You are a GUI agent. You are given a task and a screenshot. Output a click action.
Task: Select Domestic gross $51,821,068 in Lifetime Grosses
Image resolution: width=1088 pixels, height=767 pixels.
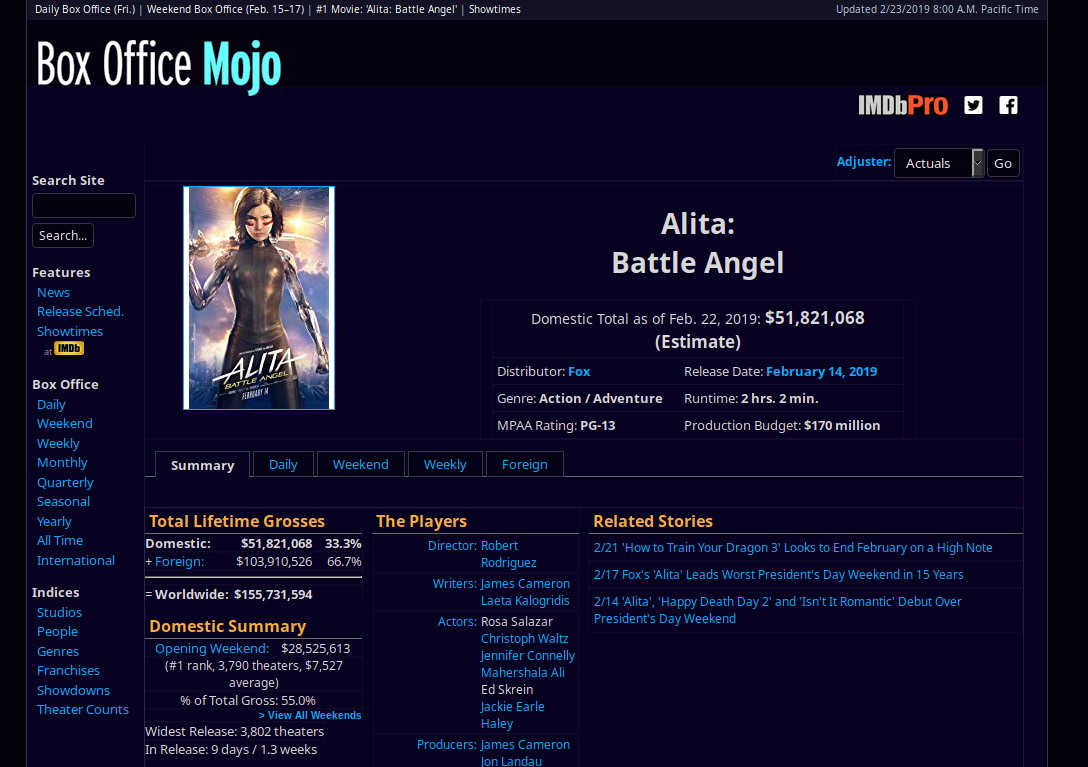point(276,543)
